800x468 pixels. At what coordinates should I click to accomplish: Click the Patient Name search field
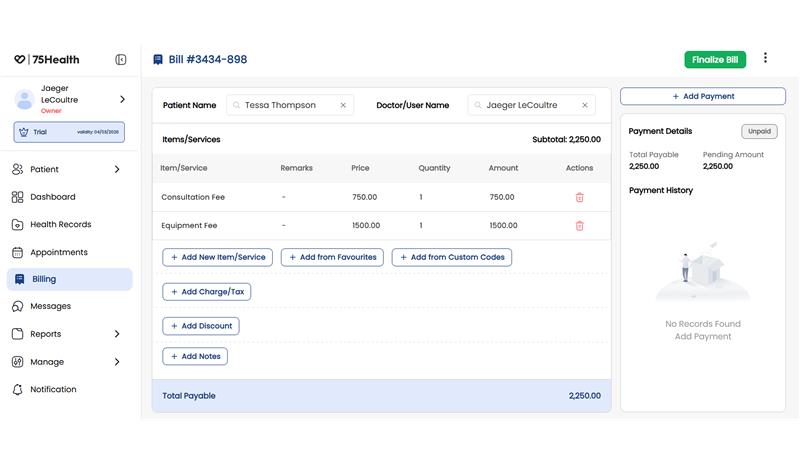pyautogui.click(x=285, y=105)
